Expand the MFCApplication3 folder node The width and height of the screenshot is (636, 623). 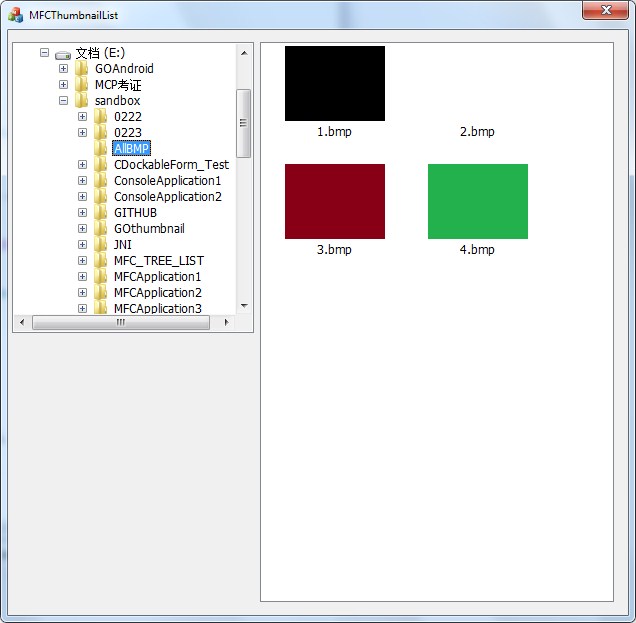[x=82, y=308]
